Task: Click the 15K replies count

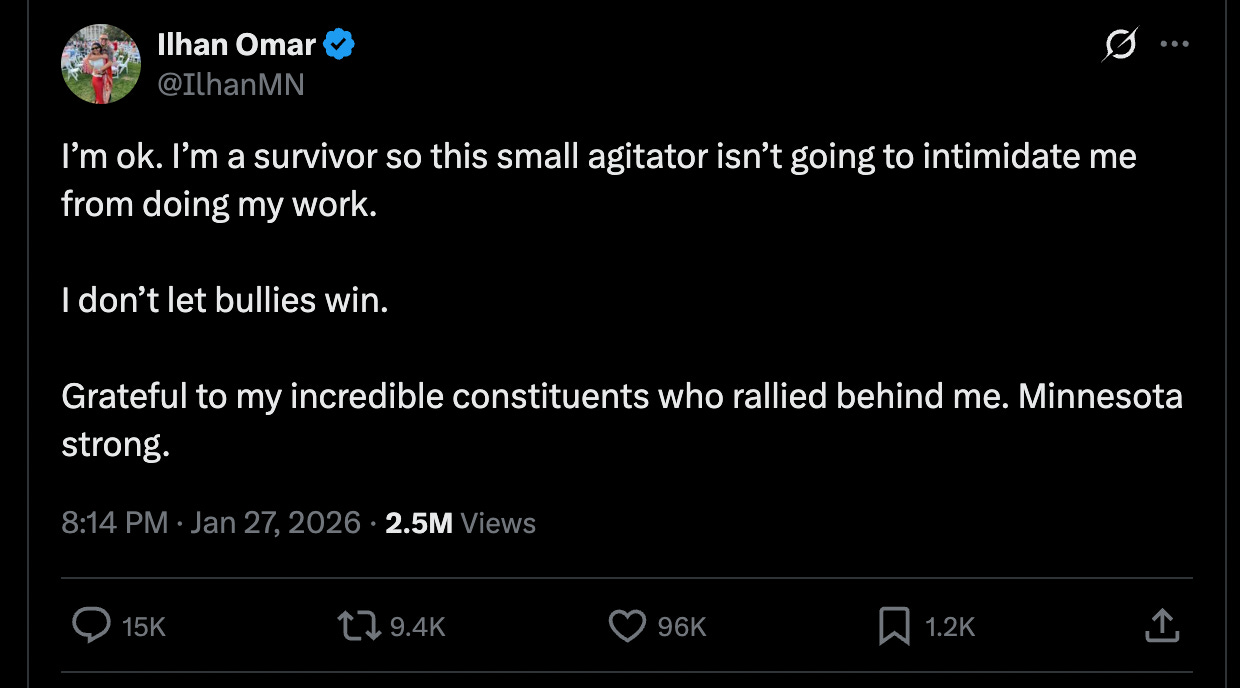Action: click(x=141, y=627)
